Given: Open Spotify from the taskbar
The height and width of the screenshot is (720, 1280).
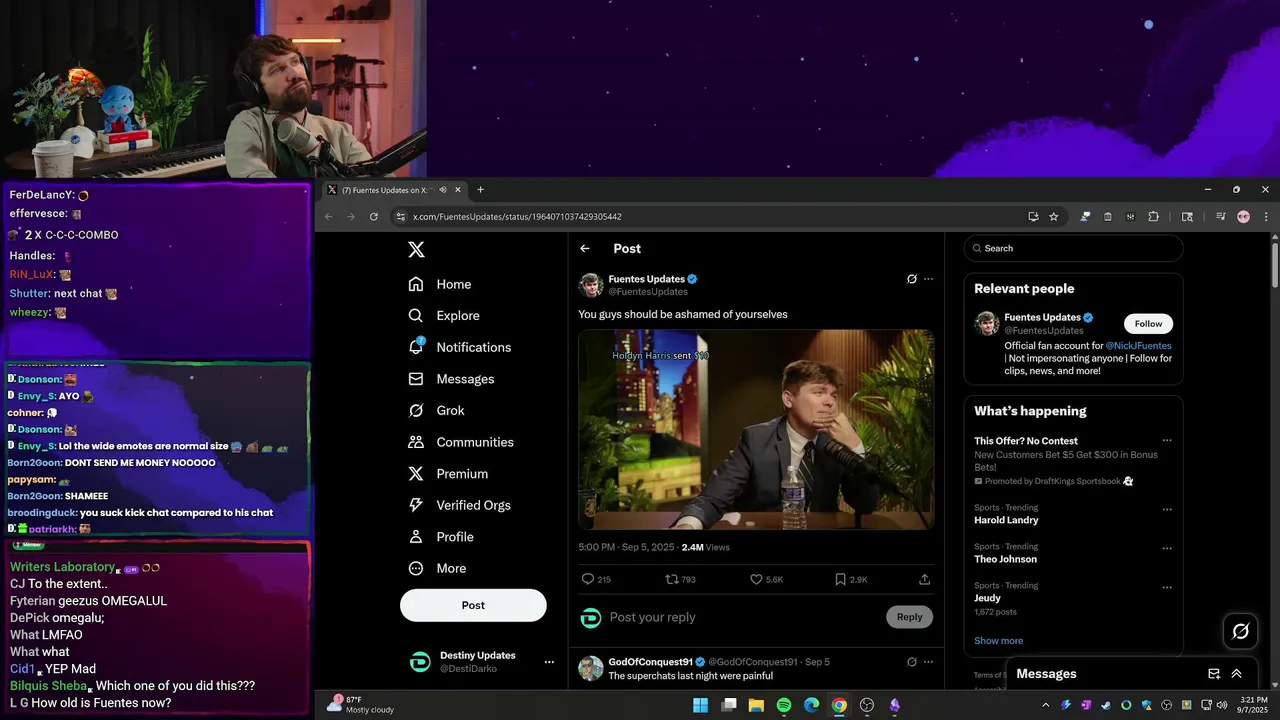Looking at the screenshot, I should pyautogui.click(x=784, y=705).
